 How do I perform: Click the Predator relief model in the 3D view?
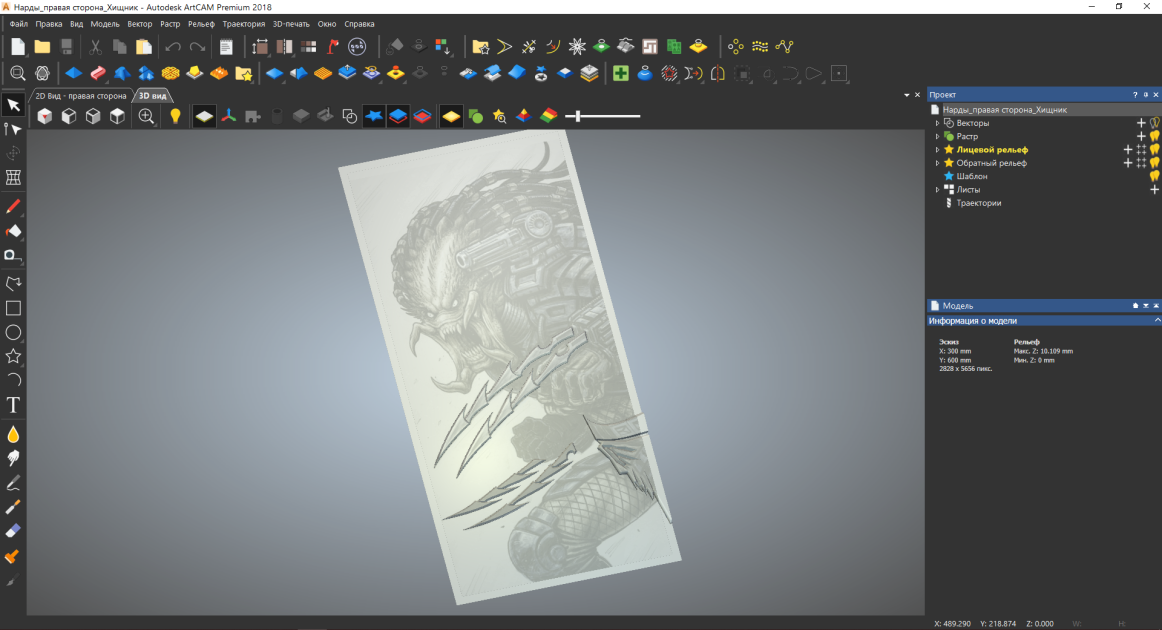tap(510, 367)
